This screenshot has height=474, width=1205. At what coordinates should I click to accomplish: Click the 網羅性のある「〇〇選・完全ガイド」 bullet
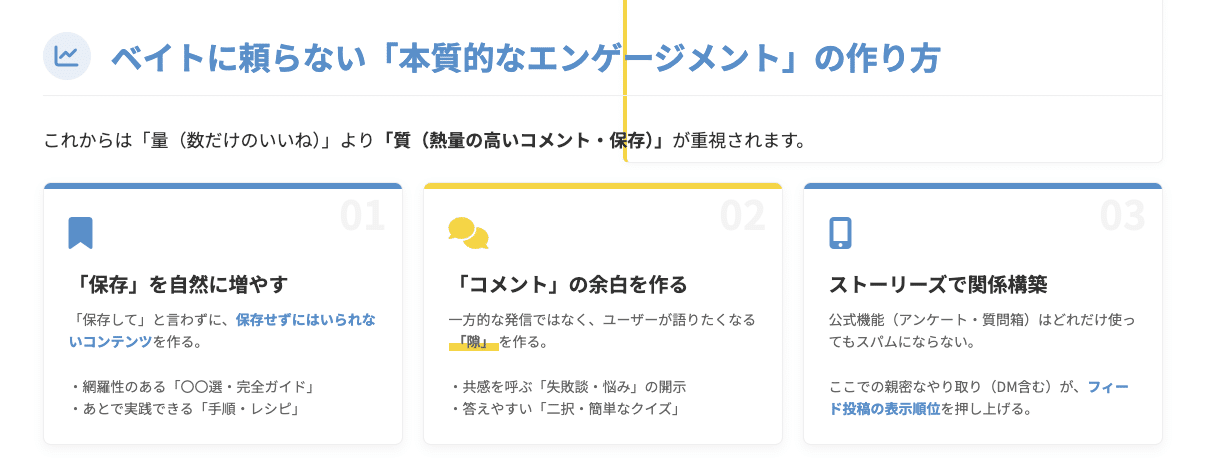point(193,387)
